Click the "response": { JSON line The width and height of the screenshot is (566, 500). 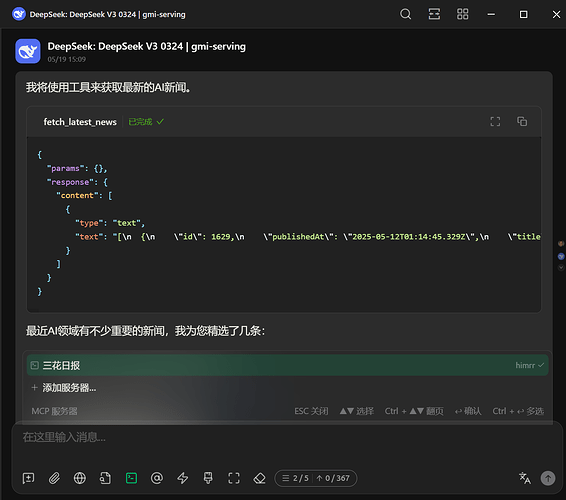click(x=77, y=182)
